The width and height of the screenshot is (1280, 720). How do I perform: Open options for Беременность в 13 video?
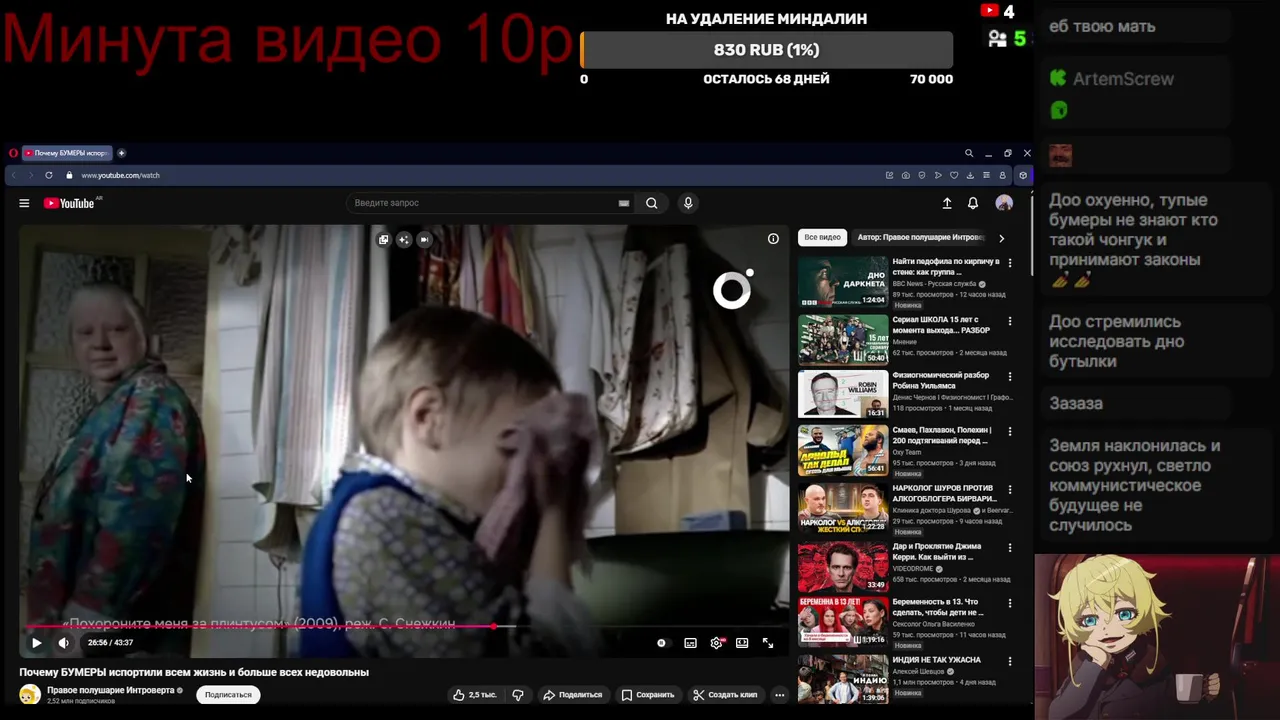click(1009, 604)
